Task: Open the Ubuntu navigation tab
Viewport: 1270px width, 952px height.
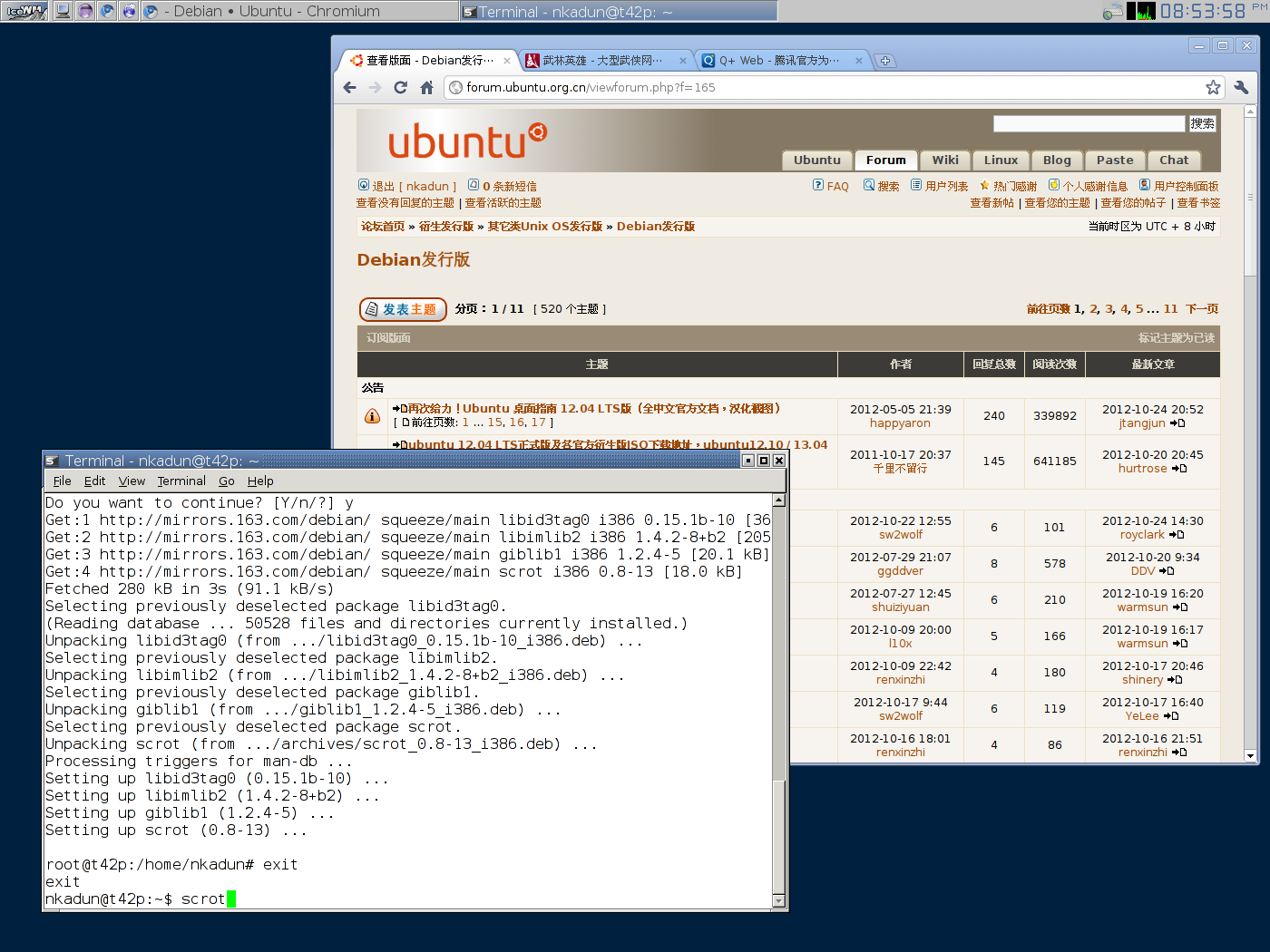Action: tap(817, 160)
